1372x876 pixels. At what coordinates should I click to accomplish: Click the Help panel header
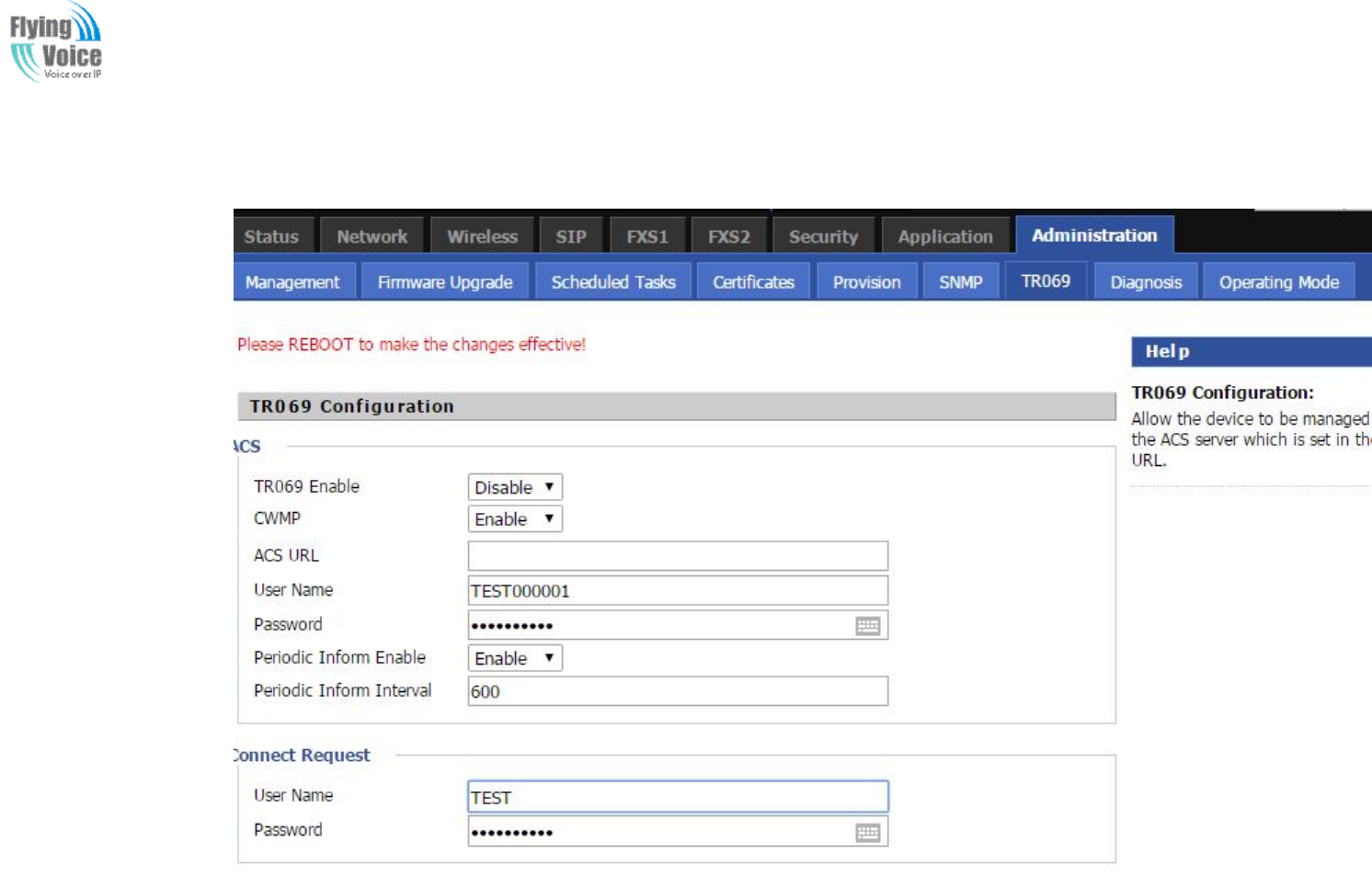(x=1252, y=351)
